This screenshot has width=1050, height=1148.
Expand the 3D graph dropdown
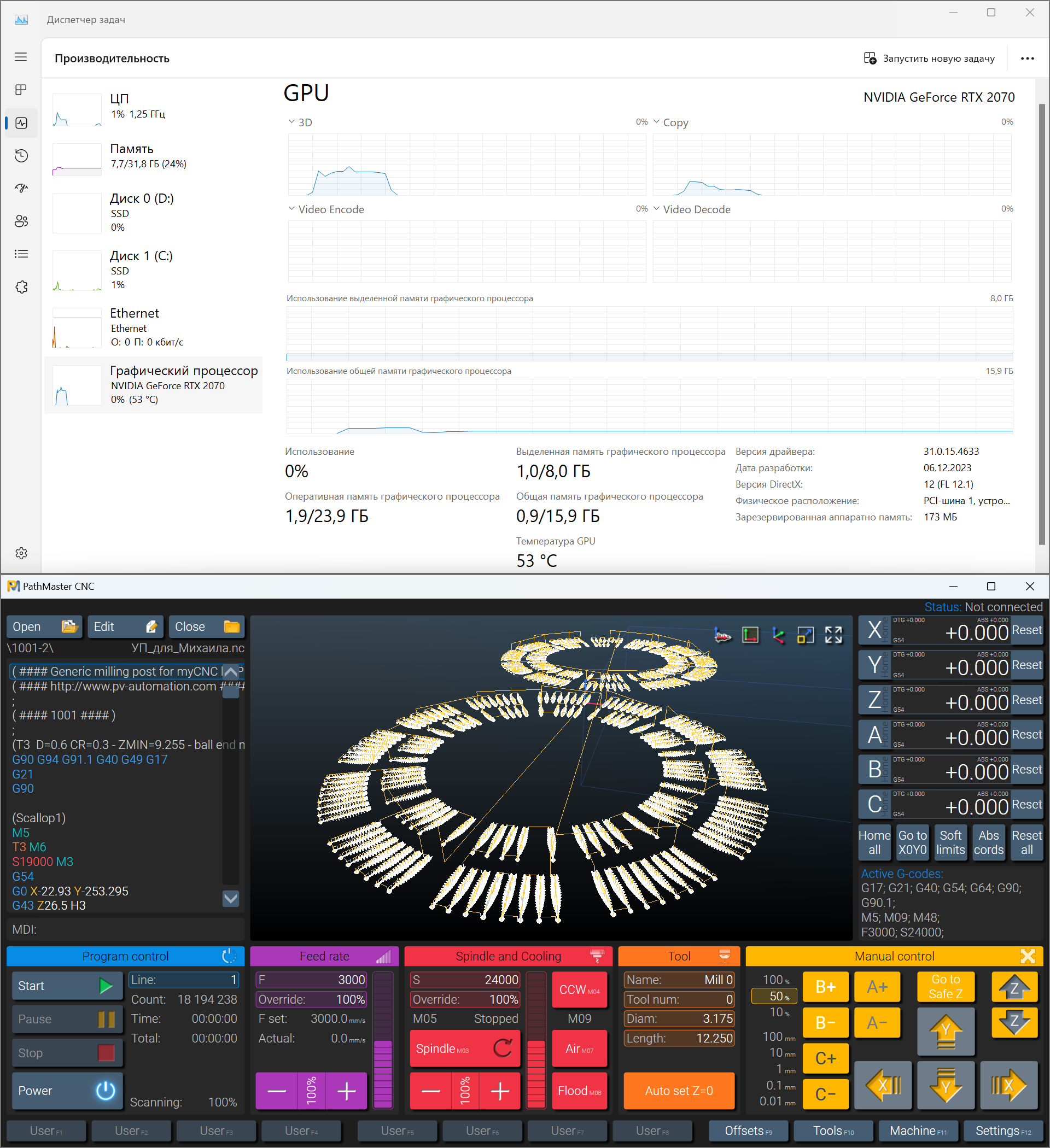tap(291, 122)
